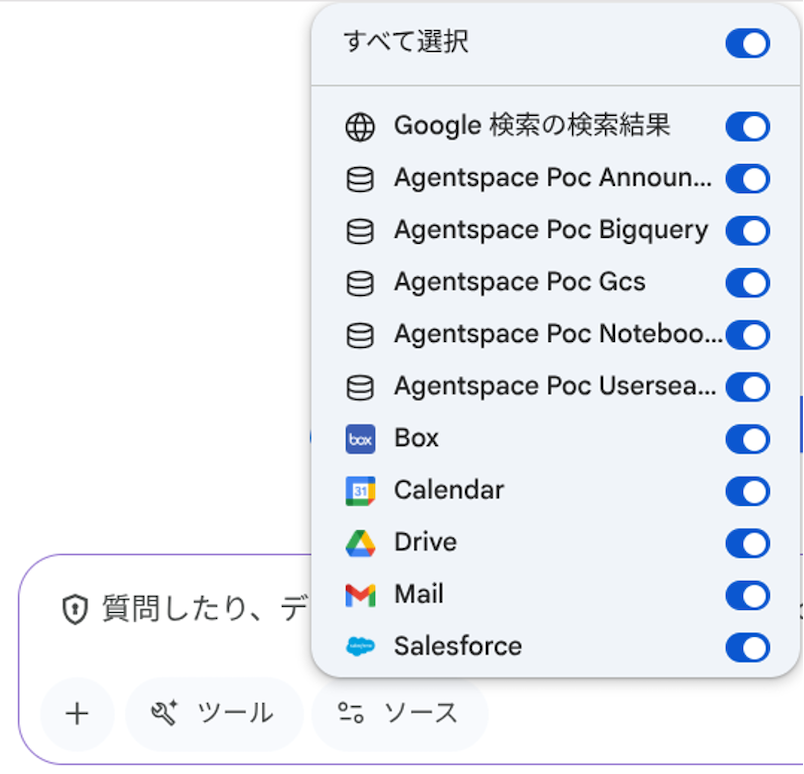The width and height of the screenshot is (804, 774).
Task: Click the plus add button
Action: point(77,714)
